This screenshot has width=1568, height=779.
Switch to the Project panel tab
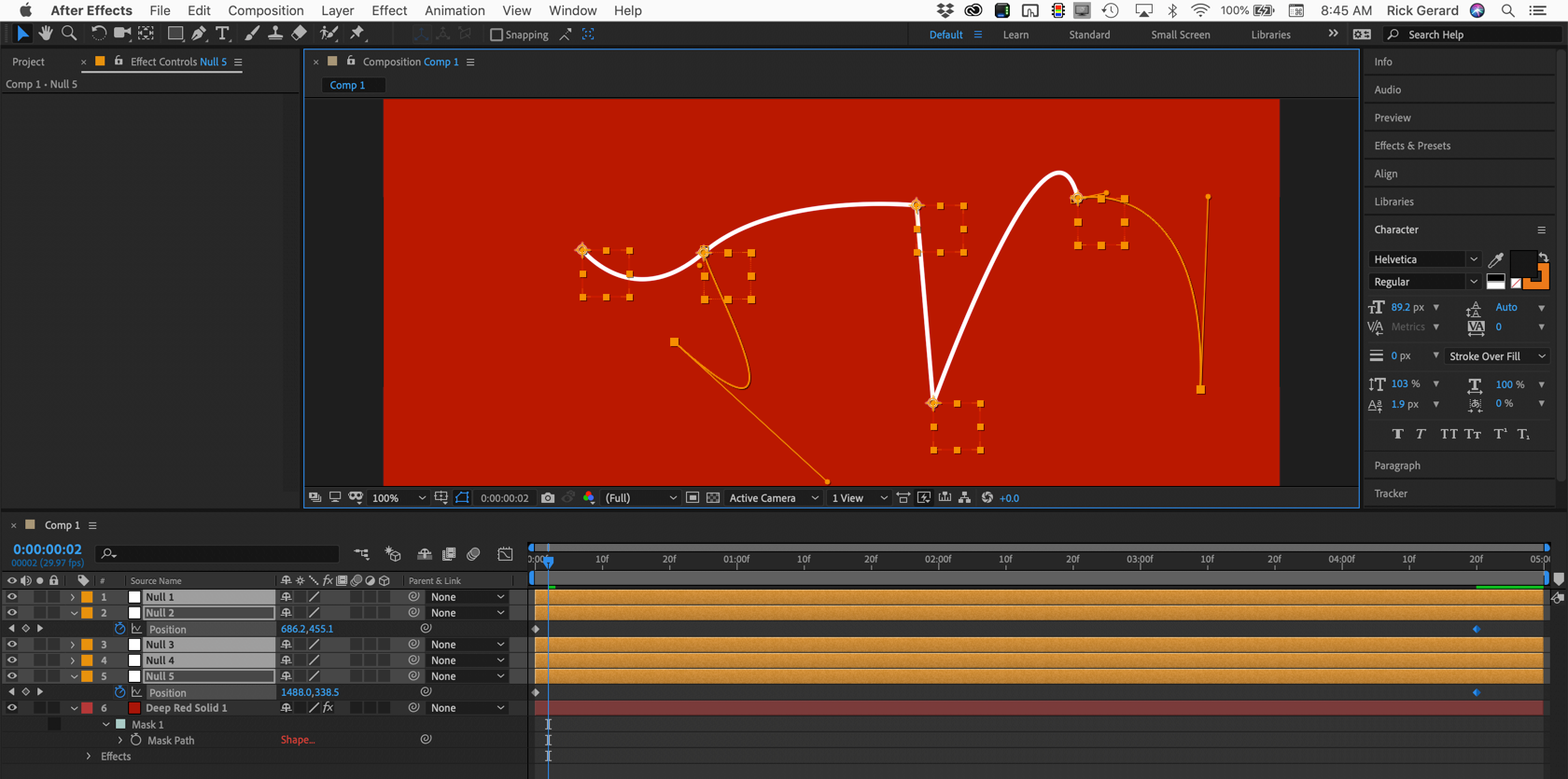(x=28, y=62)
